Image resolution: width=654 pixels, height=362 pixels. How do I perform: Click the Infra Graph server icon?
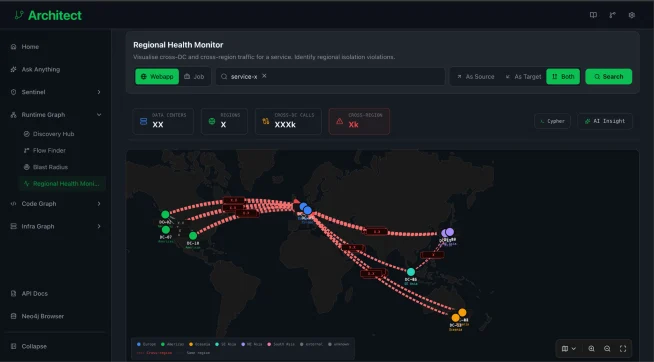(x=13, y=226)
